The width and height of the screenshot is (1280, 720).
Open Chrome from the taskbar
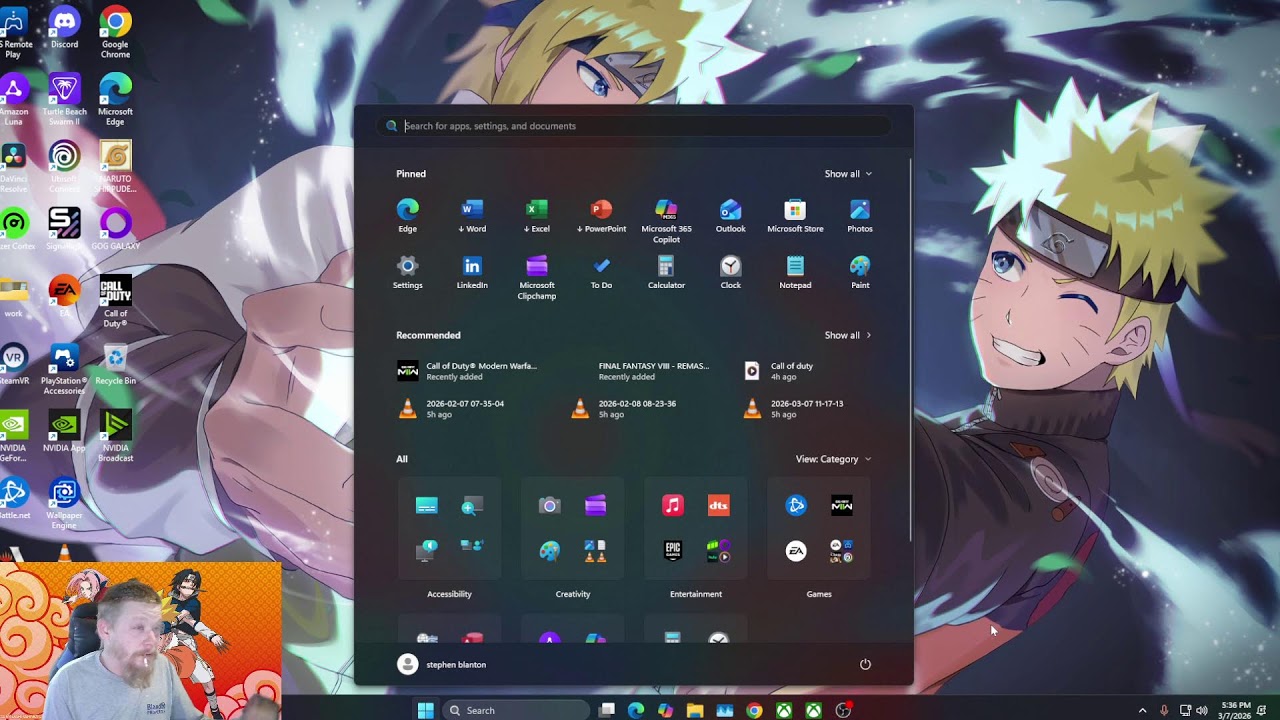754,710
